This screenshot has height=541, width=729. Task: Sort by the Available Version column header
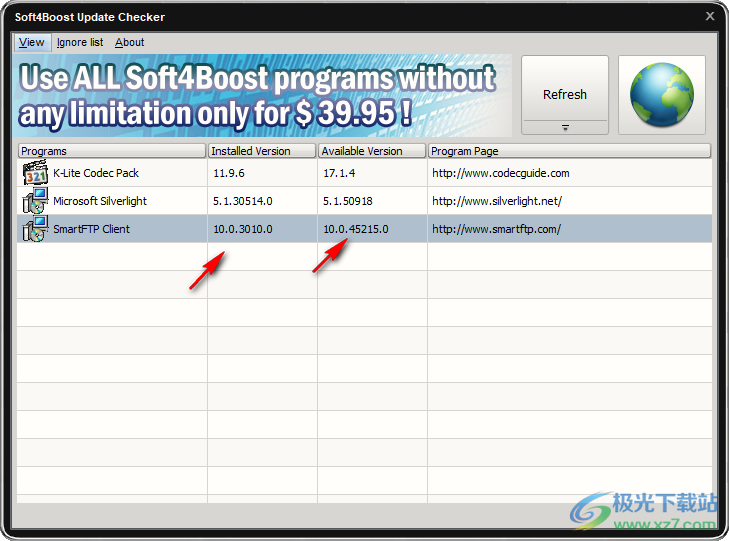tap(372, 151)
